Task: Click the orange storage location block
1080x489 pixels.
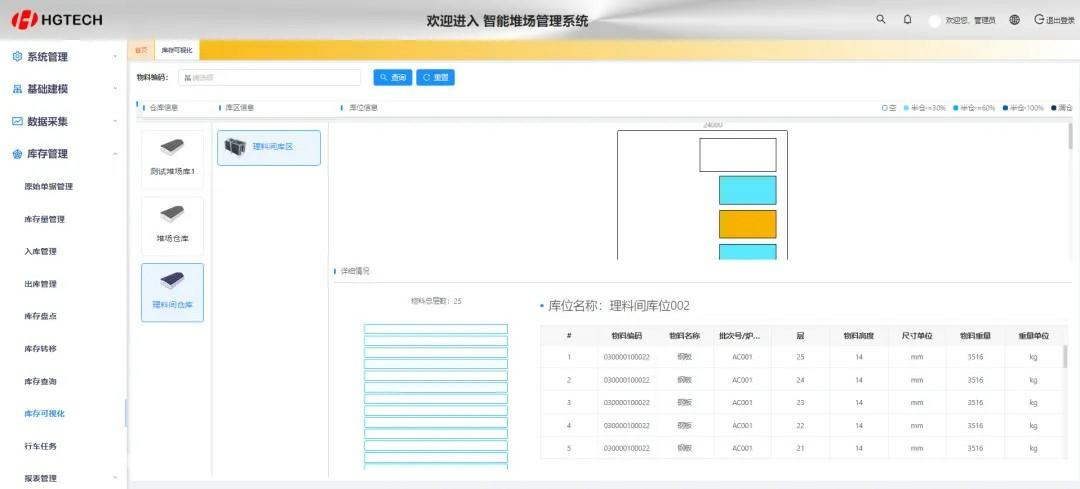Action: (747, 224)
